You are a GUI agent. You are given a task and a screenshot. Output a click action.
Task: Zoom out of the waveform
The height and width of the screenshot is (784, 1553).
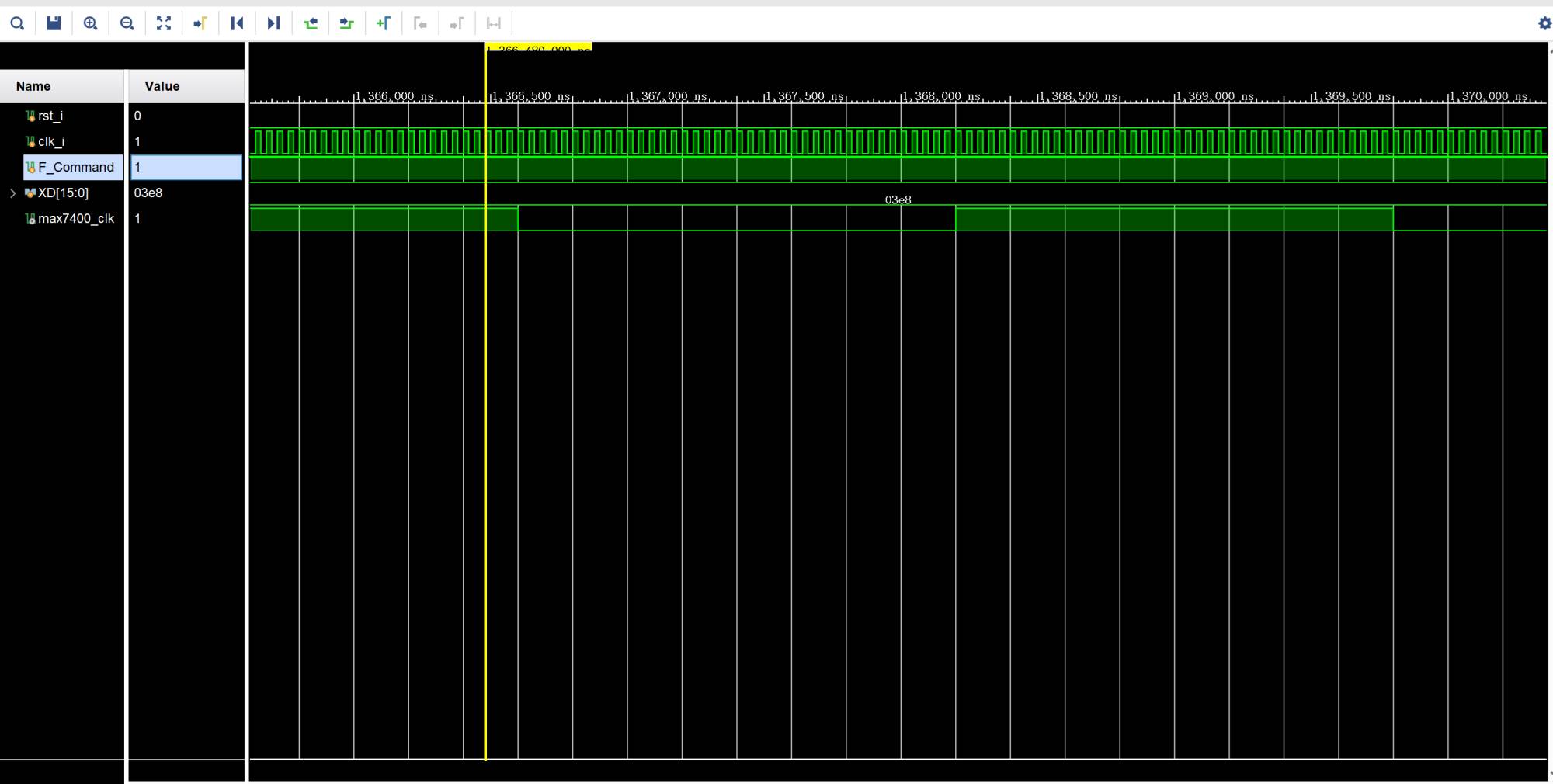click(x=127, y=23)
